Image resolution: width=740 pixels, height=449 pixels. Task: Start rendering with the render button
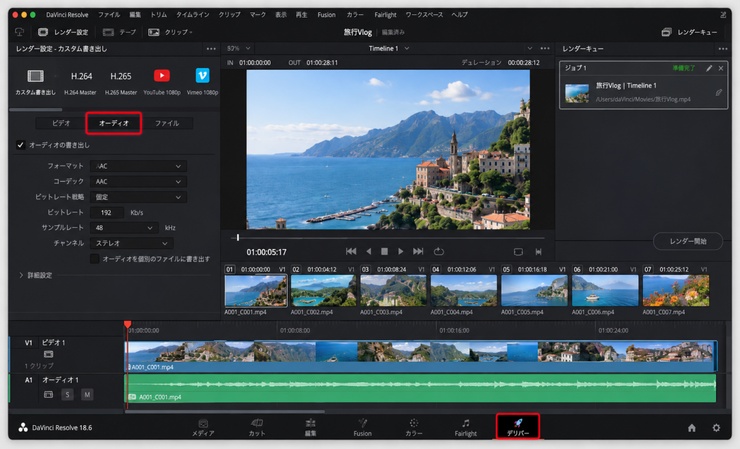(688, 241)
